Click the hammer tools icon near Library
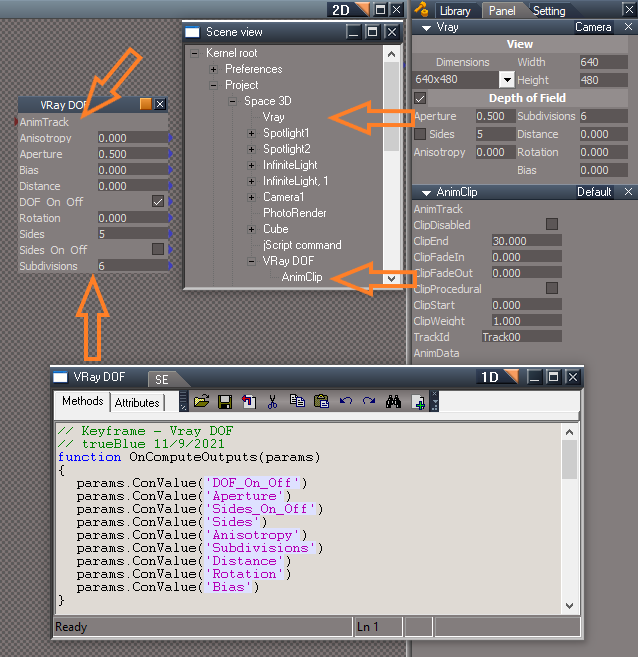 pos(422,9)
